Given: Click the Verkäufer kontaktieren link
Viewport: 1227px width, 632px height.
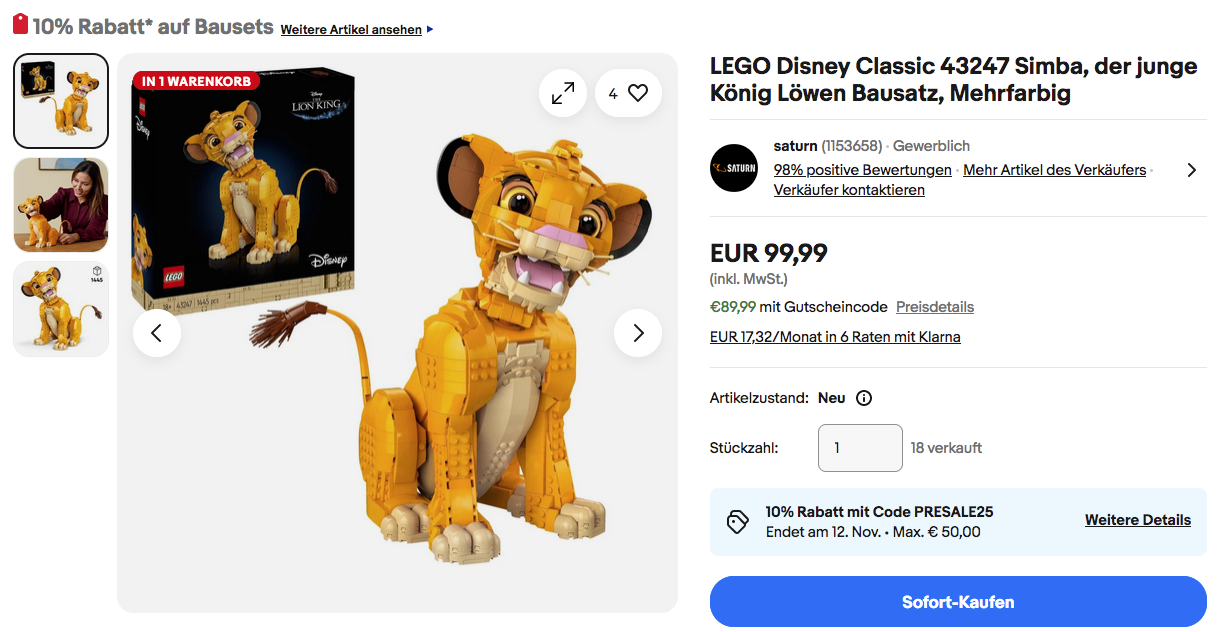Looking at the screenshot, I should coord(849,190).
